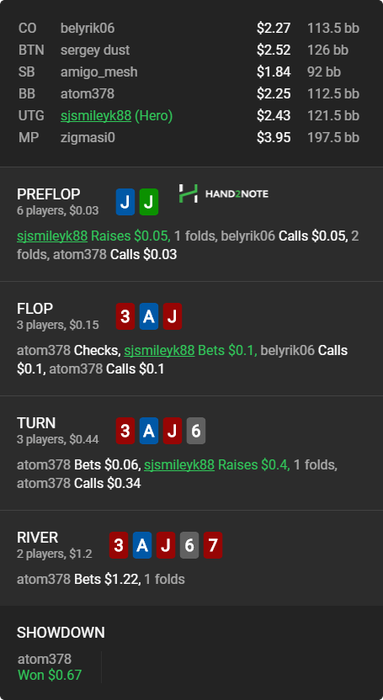The image size is (383, 700).
Task: Click the Hand2Note logo
Action: [223, 194]
